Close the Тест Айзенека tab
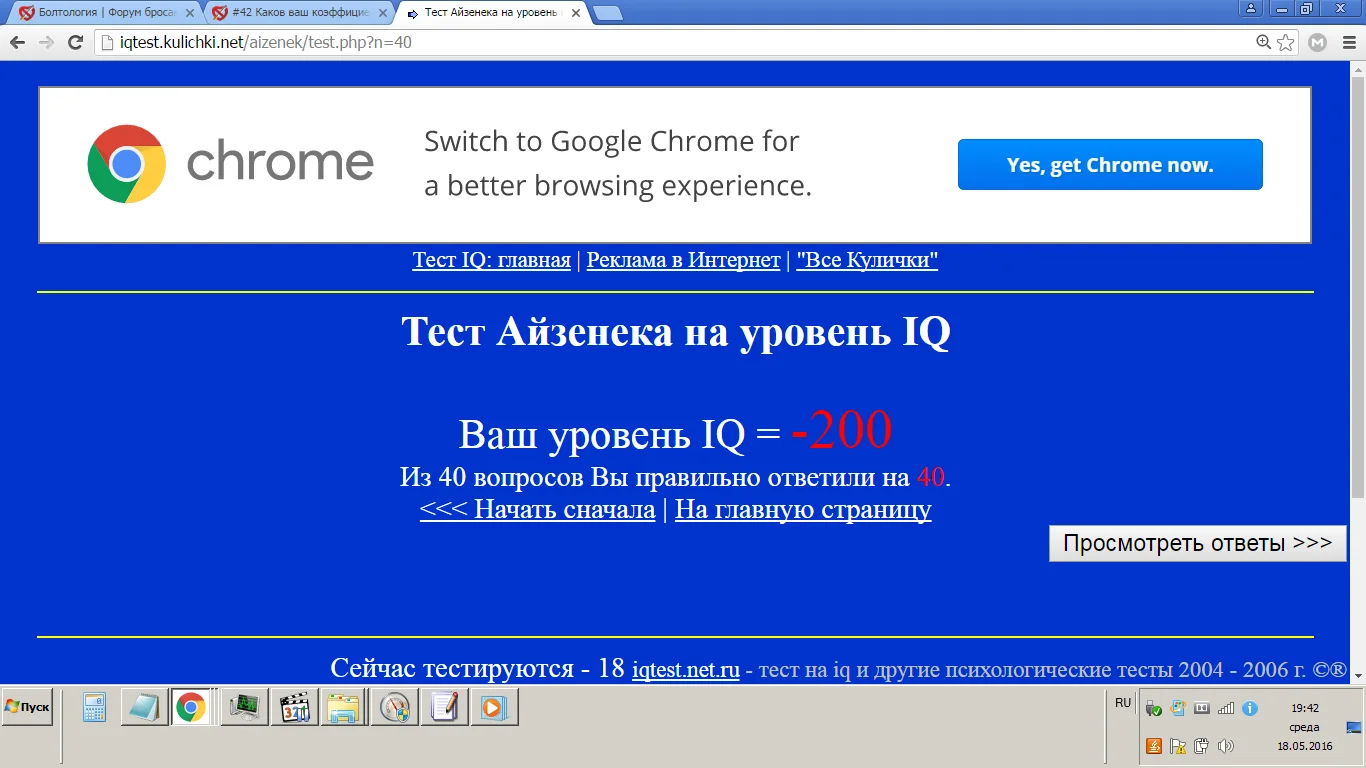1366x768 pixels. coord(575,14)
